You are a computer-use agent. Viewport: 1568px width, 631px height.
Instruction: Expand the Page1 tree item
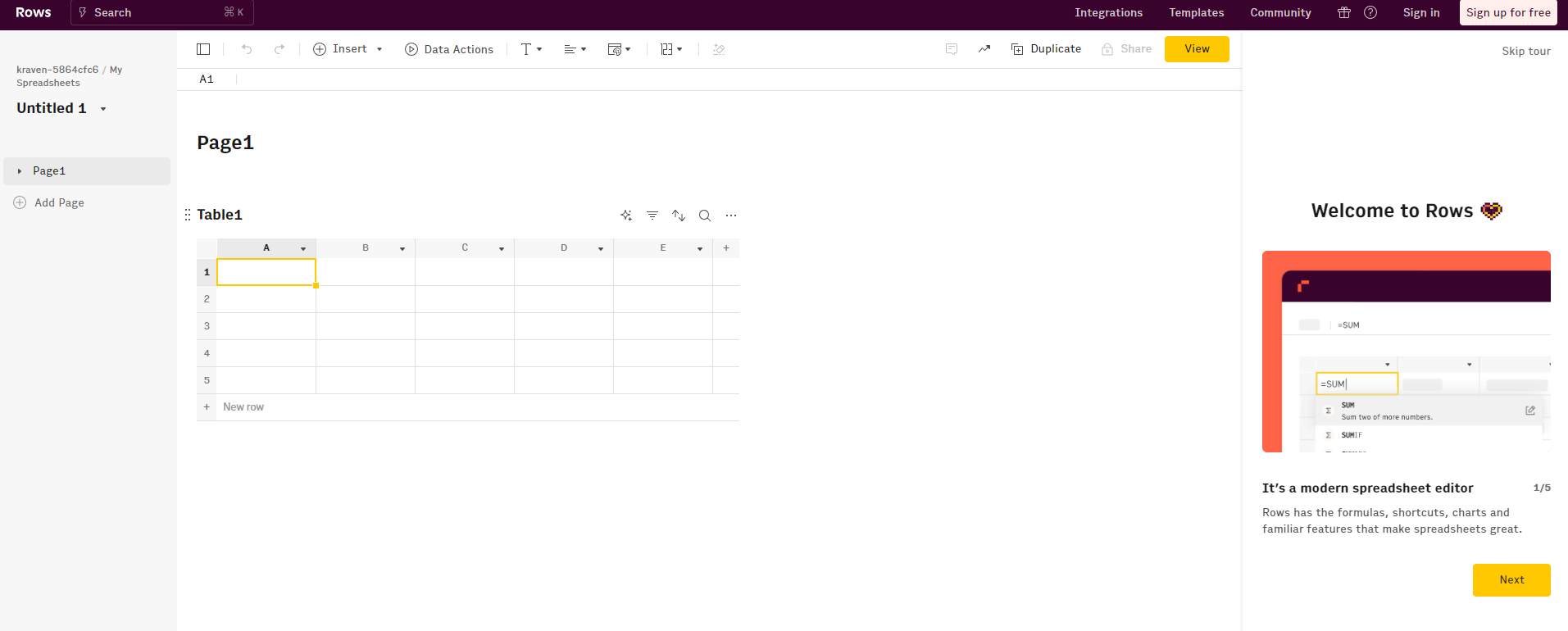[x=20, y=171]
